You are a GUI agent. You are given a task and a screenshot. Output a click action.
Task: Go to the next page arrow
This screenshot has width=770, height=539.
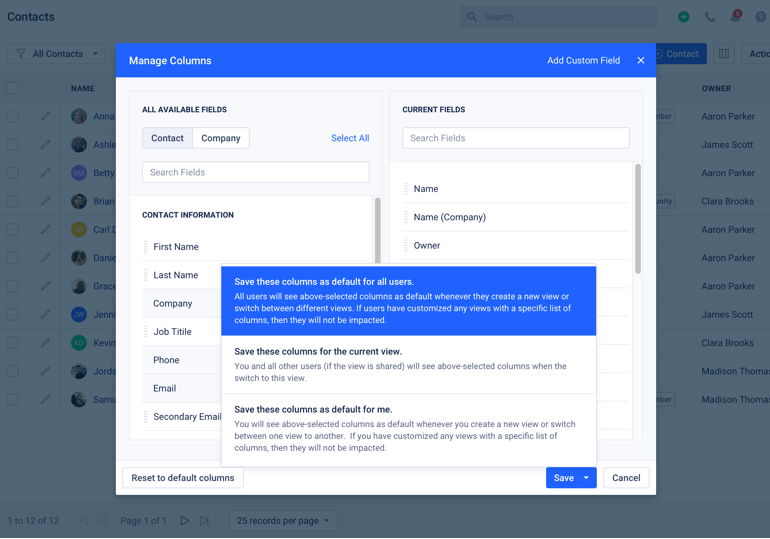pos(184,521)
